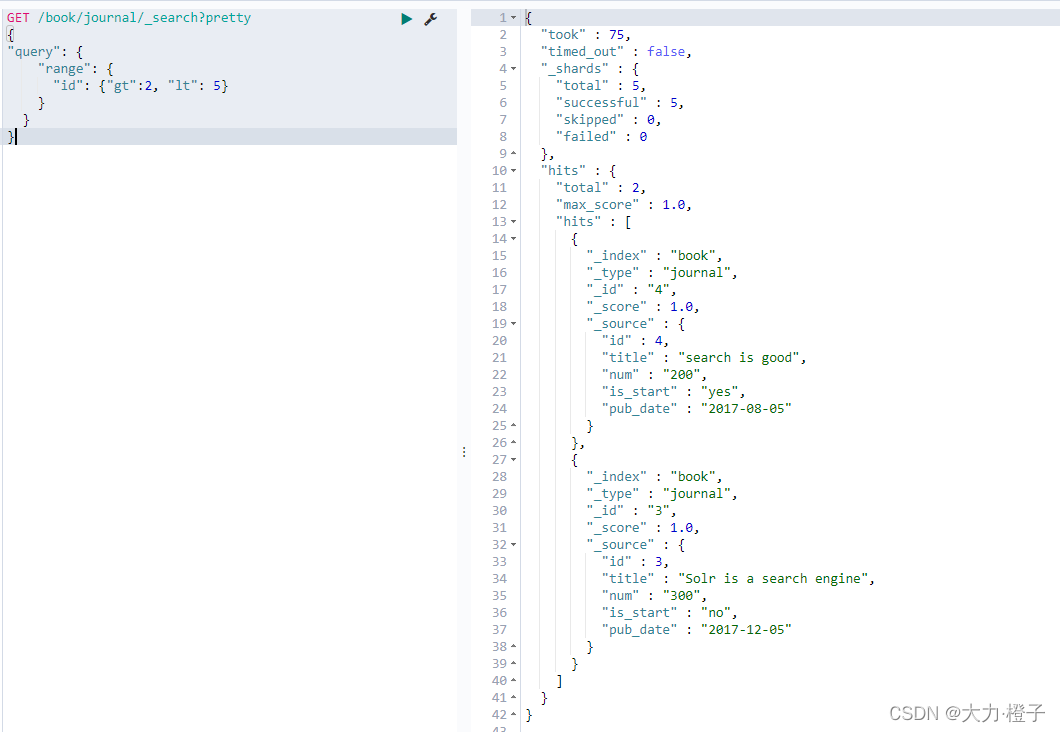Click the pane divider handle dots
Viewport: 1060px width, 732px height.
[464, 452]
